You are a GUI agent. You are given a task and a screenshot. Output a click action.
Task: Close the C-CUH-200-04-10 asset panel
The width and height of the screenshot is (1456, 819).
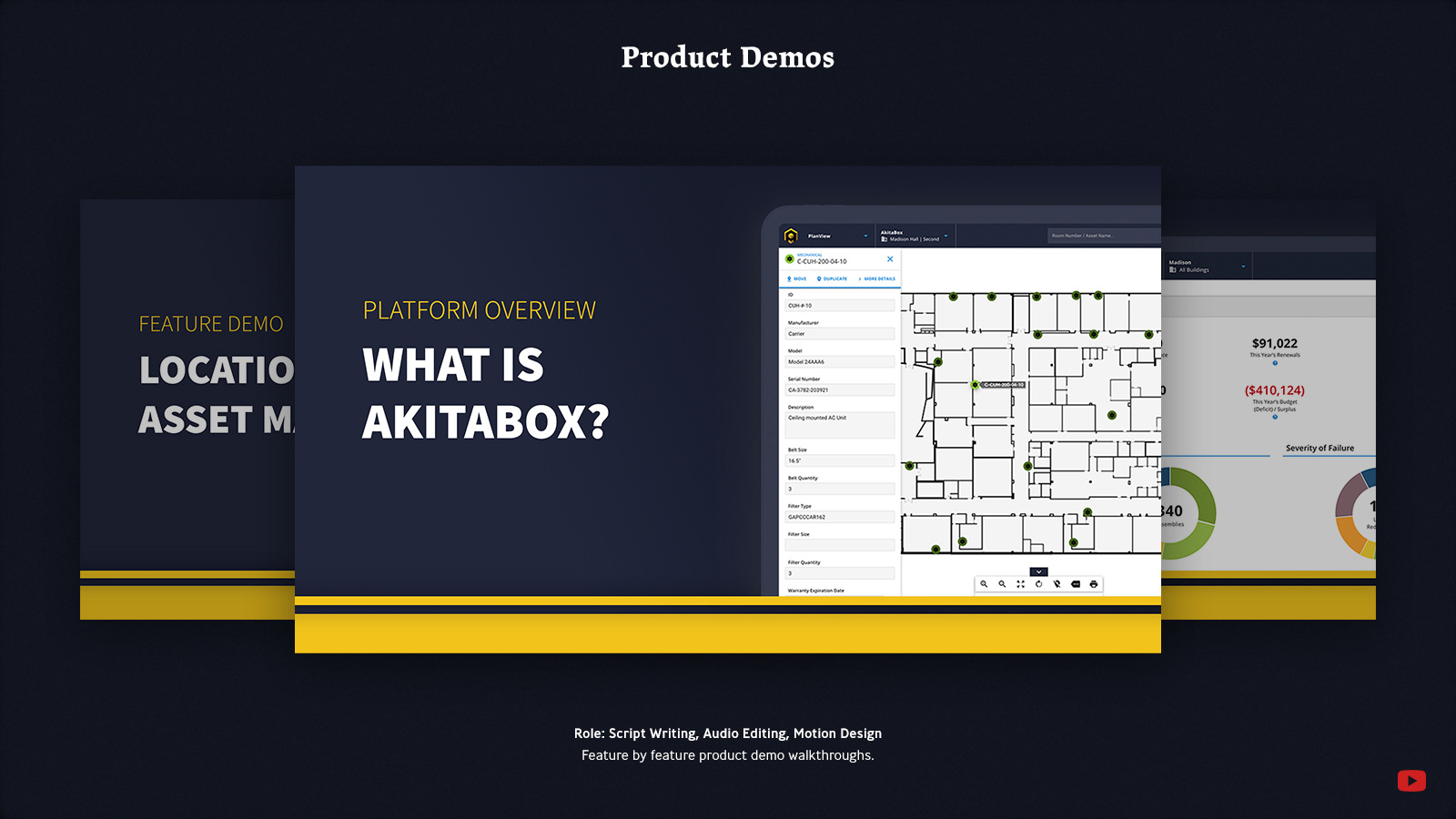pyautogui.click(x=890, y=259)
